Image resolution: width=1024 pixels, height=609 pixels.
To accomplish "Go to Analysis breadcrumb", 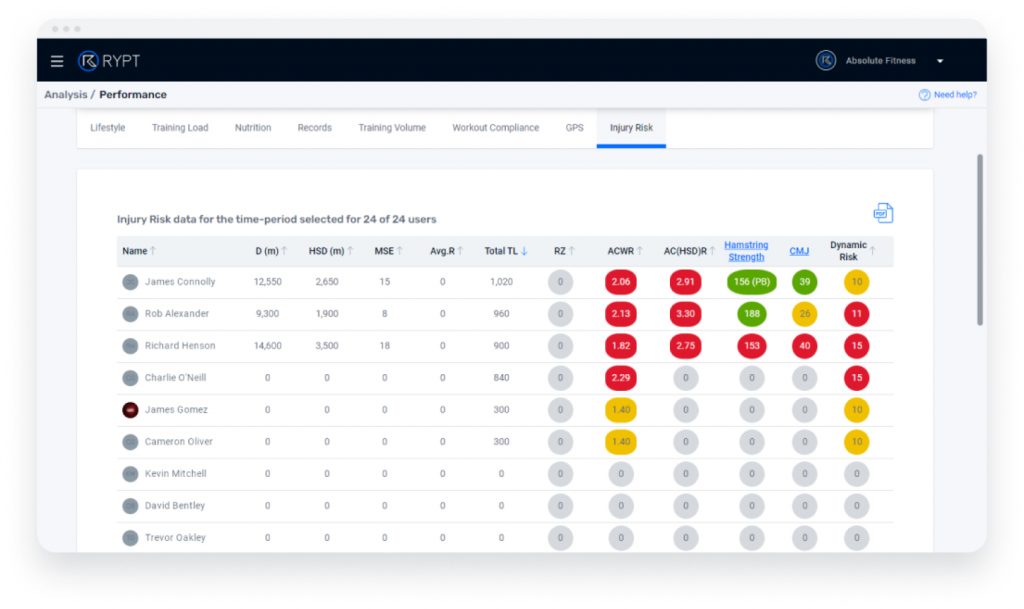I will pos(65,95).
